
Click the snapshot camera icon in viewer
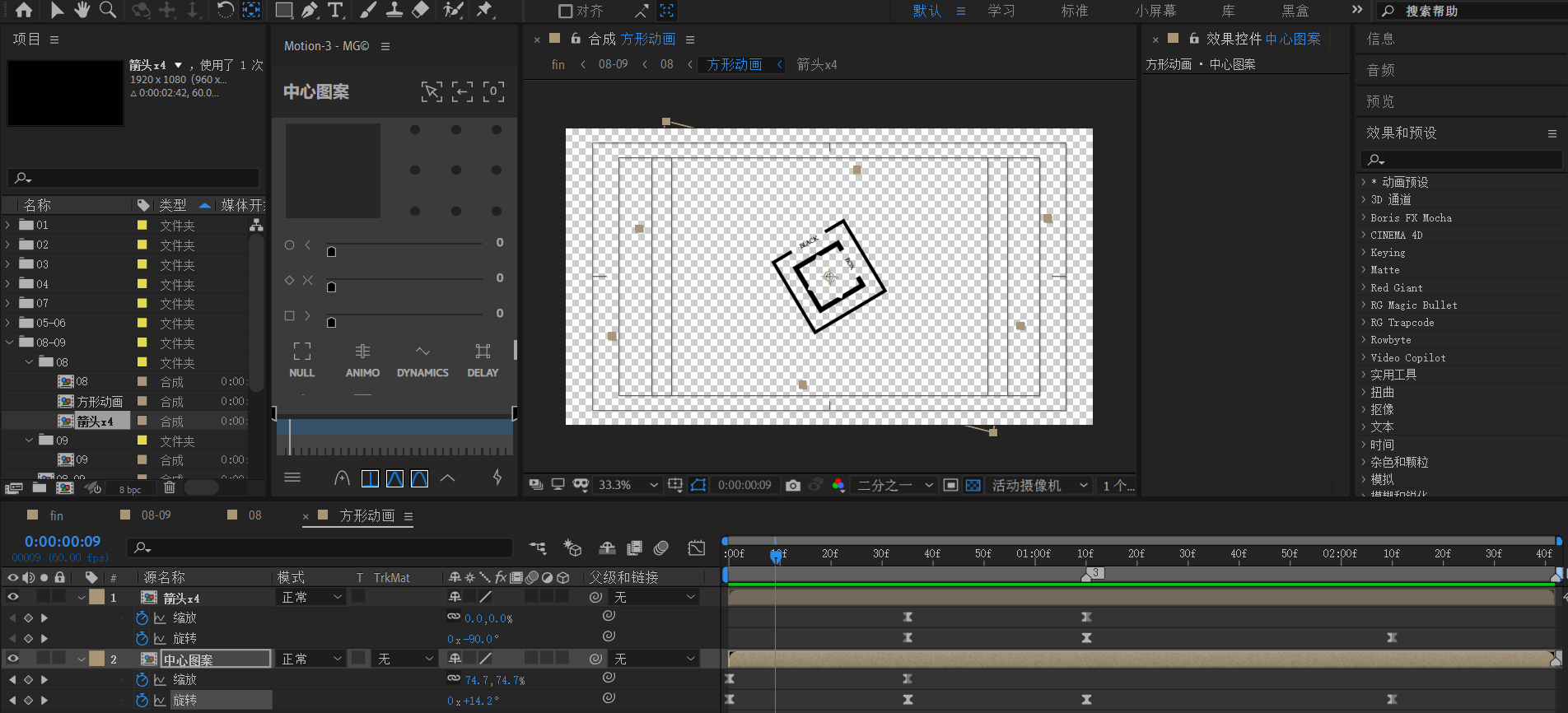point(793,485)
